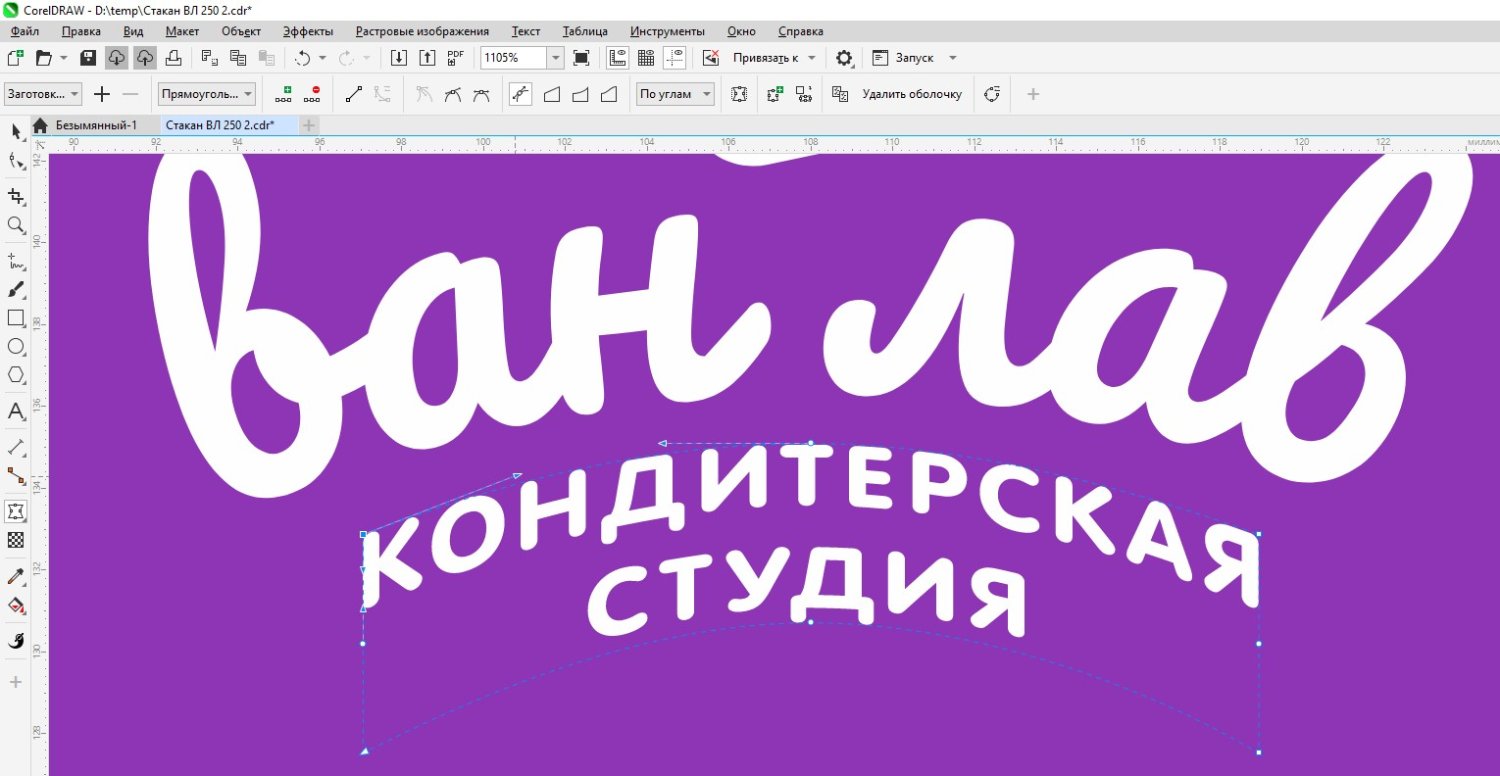The image size is (1500, 776).
Task: Publish the document to PDF
Action: (456, 58)
